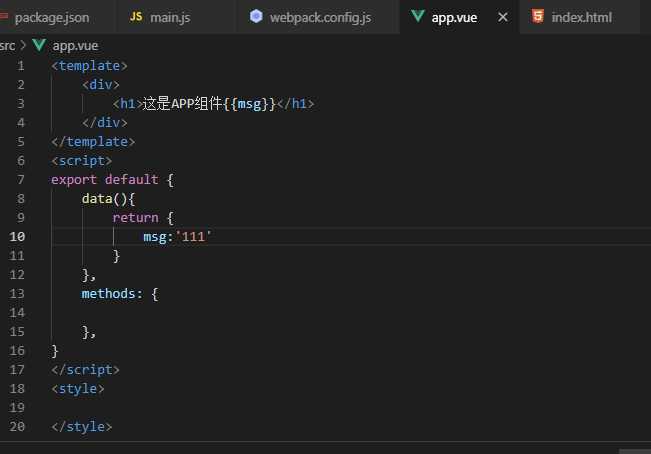
Task: Click the closing </script> tag on line 17
Action: coord(86,370)
